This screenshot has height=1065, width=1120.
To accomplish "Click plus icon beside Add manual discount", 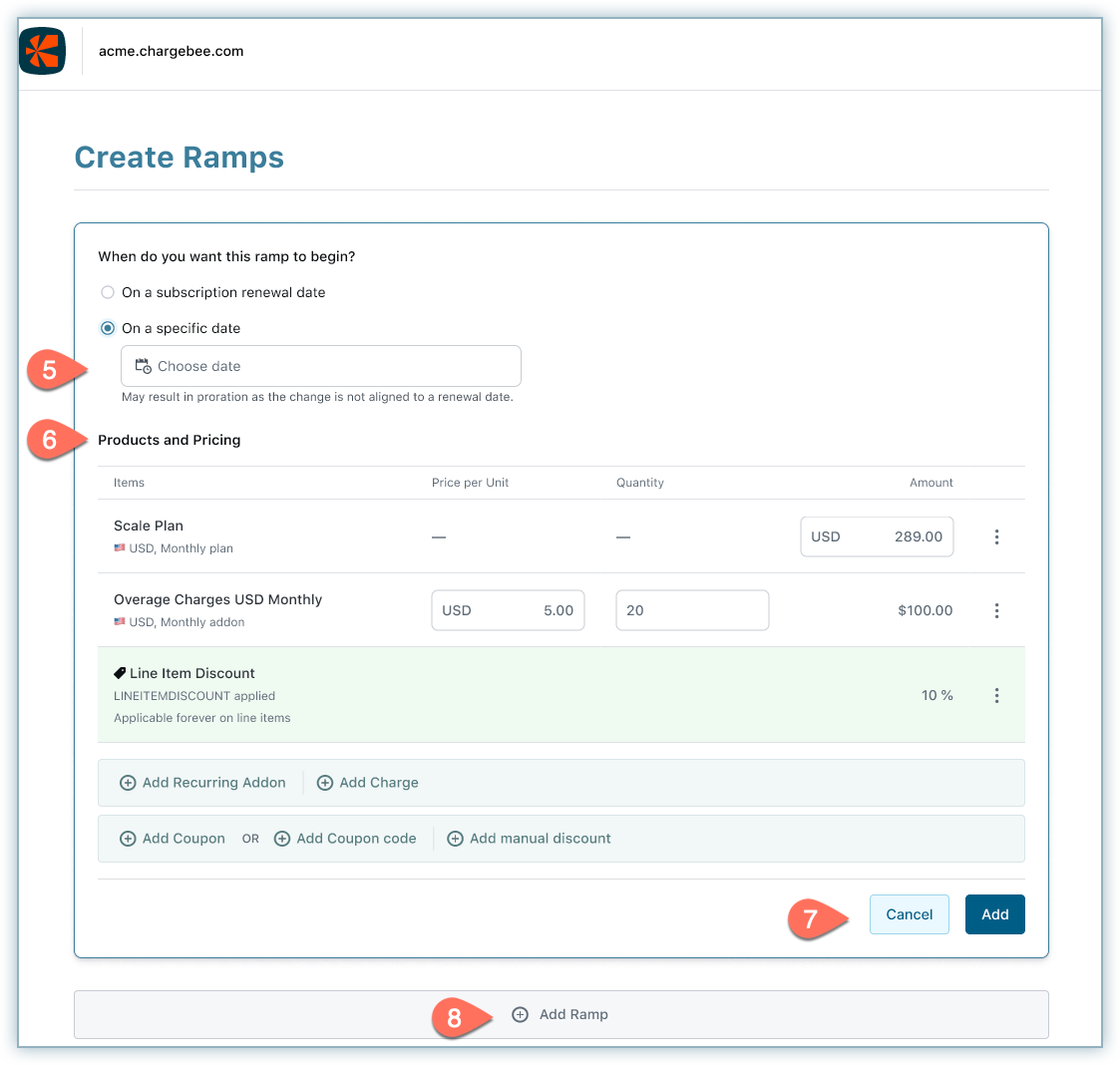I will click(x=455, y=839).
